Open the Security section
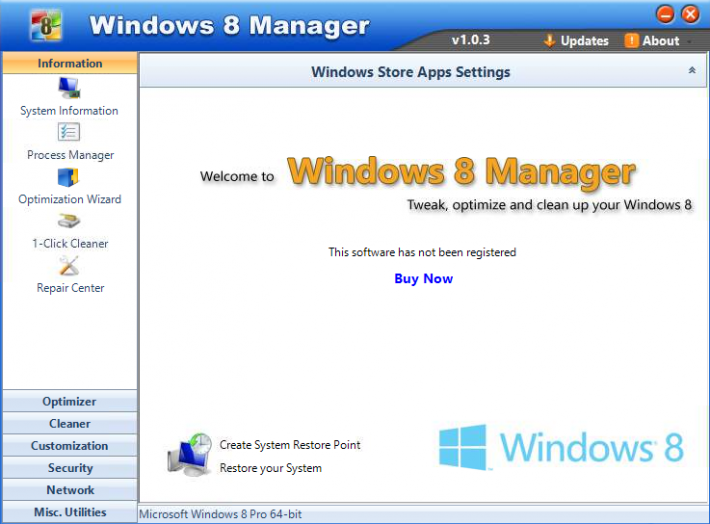The height and width of the screenshot is (524, 710). [x=70, y=468]
